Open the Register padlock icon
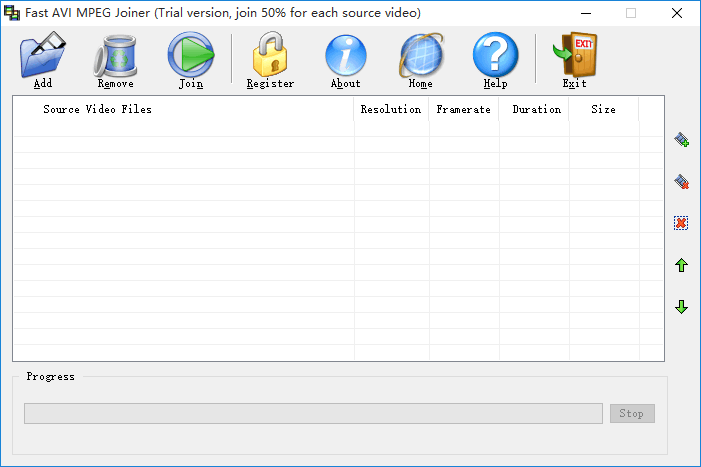The height and width of the screenshot is (467, 701). [x=270, y=54]
